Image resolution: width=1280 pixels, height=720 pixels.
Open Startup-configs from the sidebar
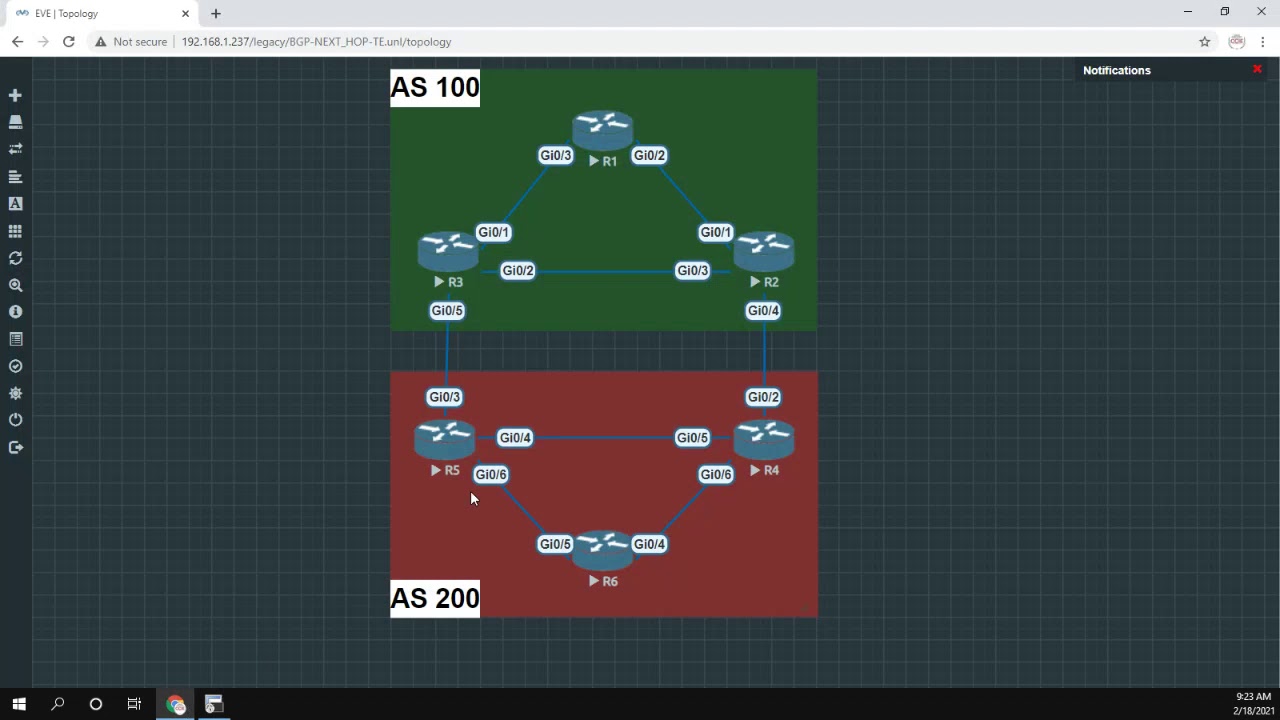(15, 177)
